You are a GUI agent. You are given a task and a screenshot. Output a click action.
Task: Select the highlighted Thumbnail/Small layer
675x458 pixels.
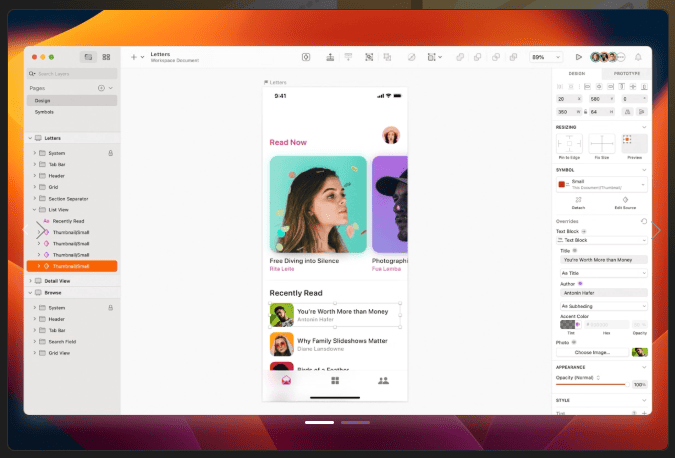(72, 266)
